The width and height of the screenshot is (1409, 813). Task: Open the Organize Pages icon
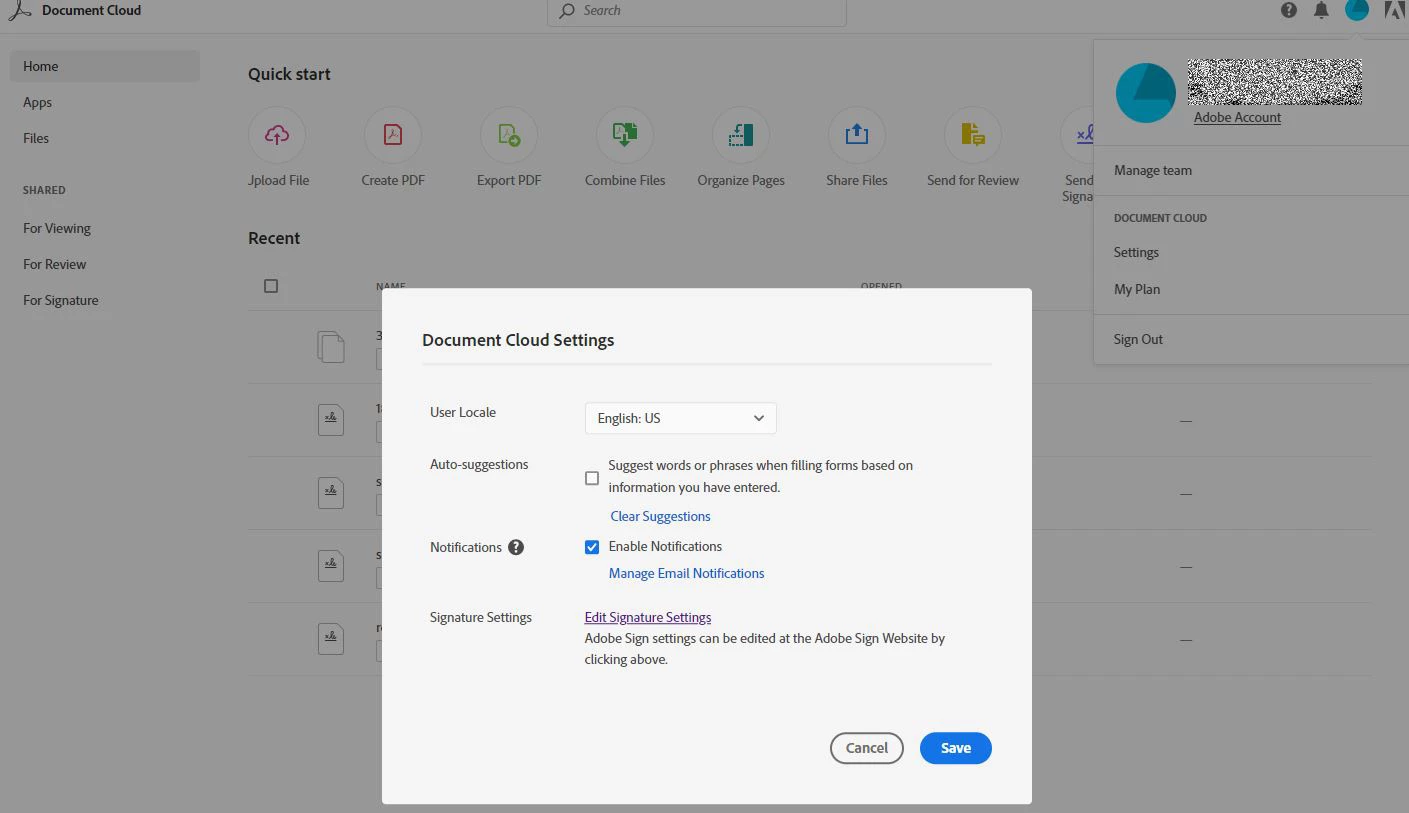(741, 135)
